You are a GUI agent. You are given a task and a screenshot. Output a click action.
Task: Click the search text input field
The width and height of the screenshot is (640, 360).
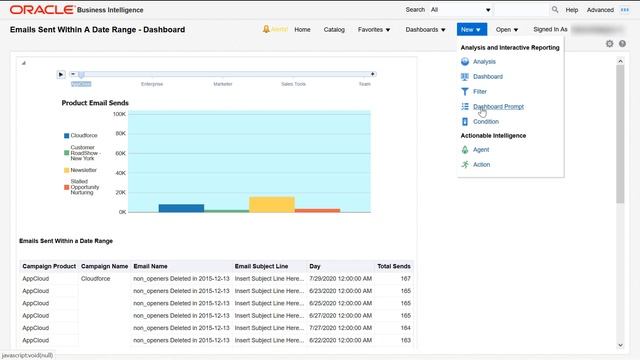coord(521,10)
